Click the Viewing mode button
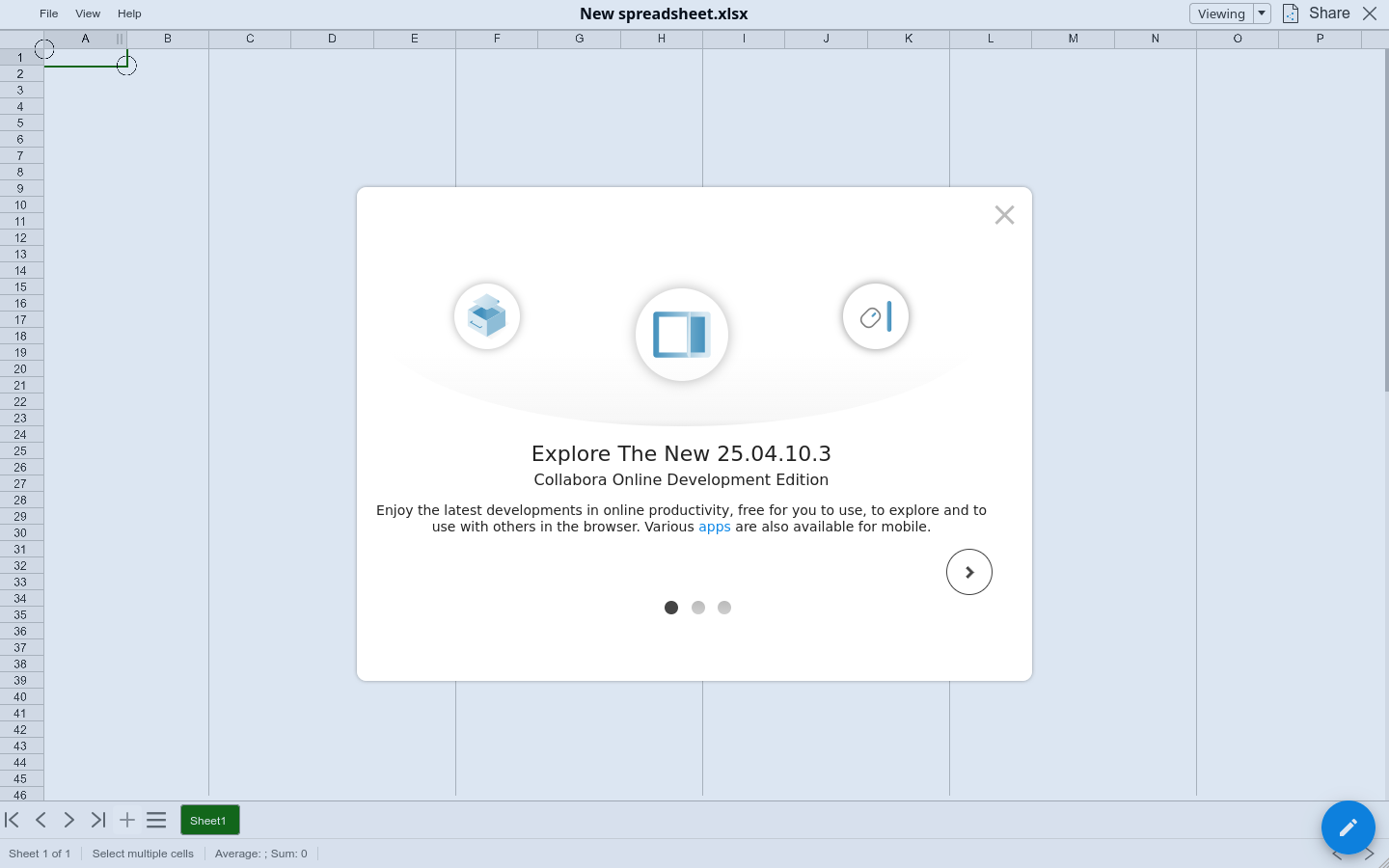Viewport: 1389px width, 868px height. point(1221,14)
